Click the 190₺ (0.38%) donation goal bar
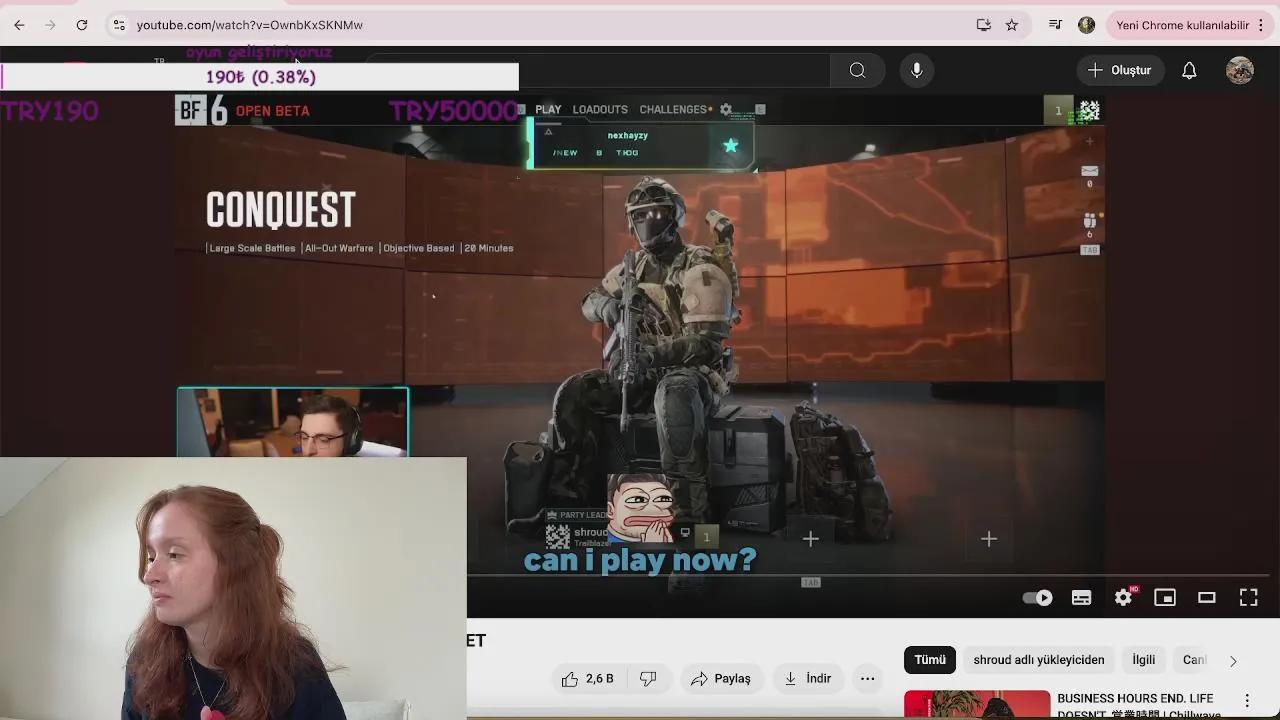This screenshot has width=1280, height=720. tap(260, 77)
